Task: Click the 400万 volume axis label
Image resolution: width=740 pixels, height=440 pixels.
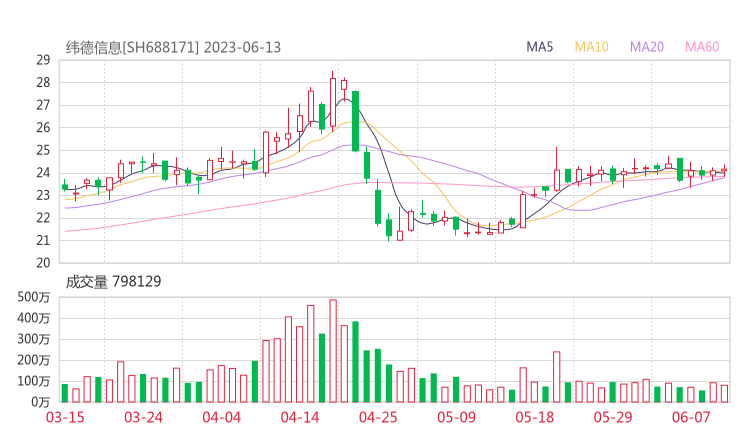Action: (34, 318)
